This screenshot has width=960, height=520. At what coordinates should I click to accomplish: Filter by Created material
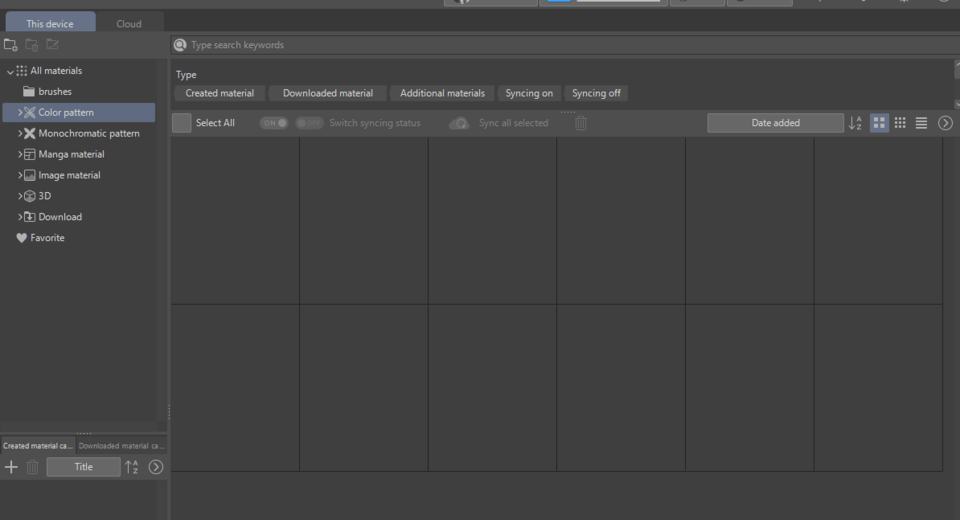tap(220, 93)
